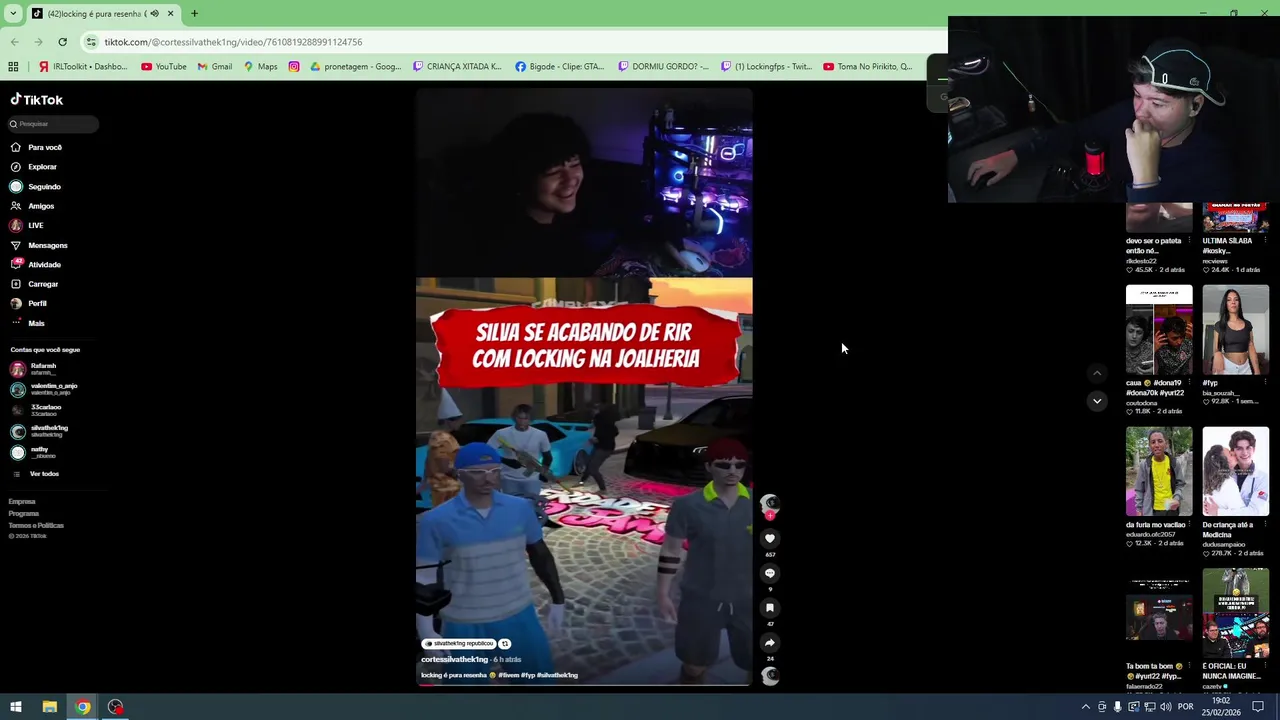Image resolution: width=1280 pixels, height=720 pixels.
Task: Open comments on the video
Action: [770, 573]
